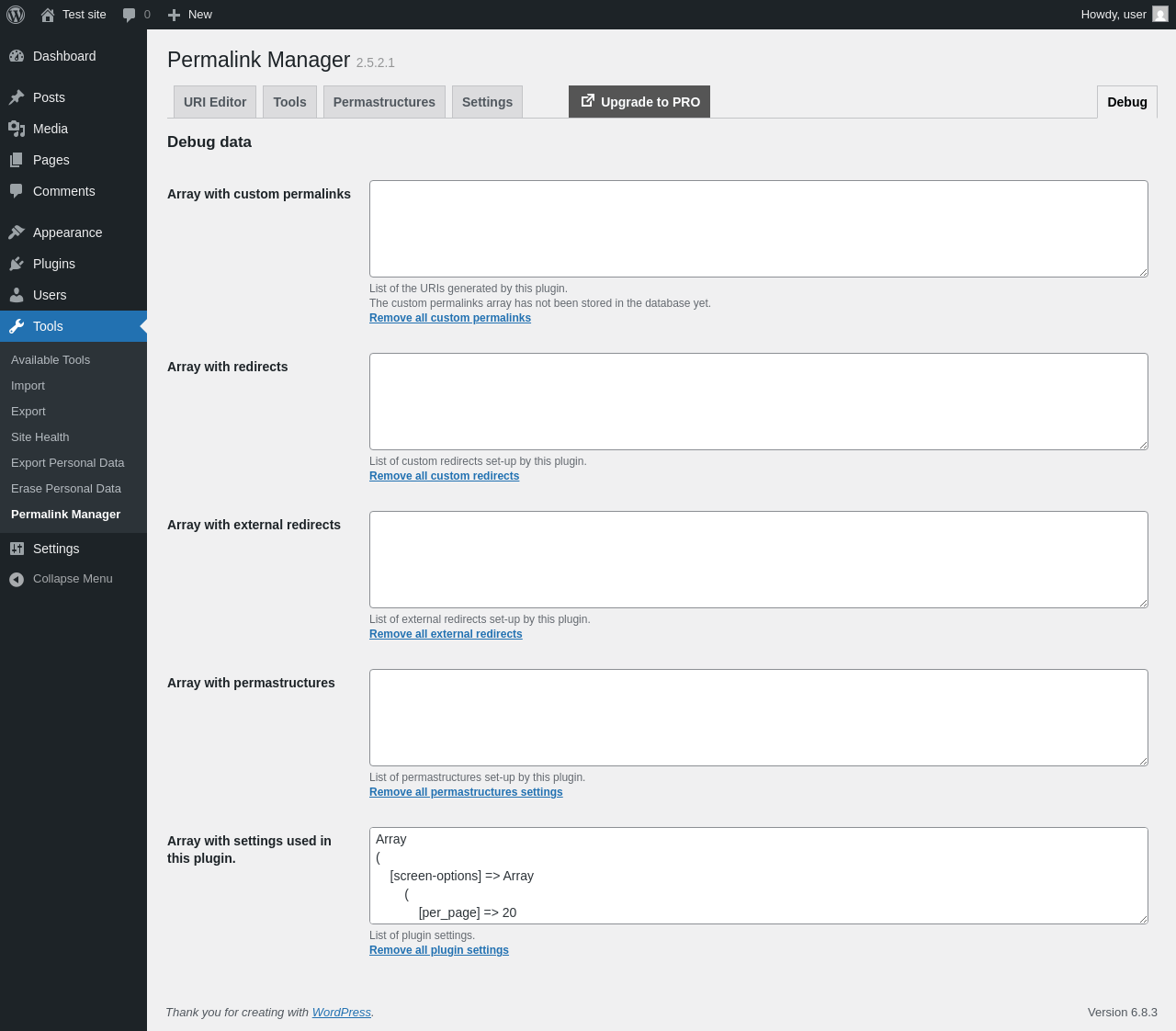Click the WordPress logo icon
The image size is (1176, 1031).
(x=16, y=15)
